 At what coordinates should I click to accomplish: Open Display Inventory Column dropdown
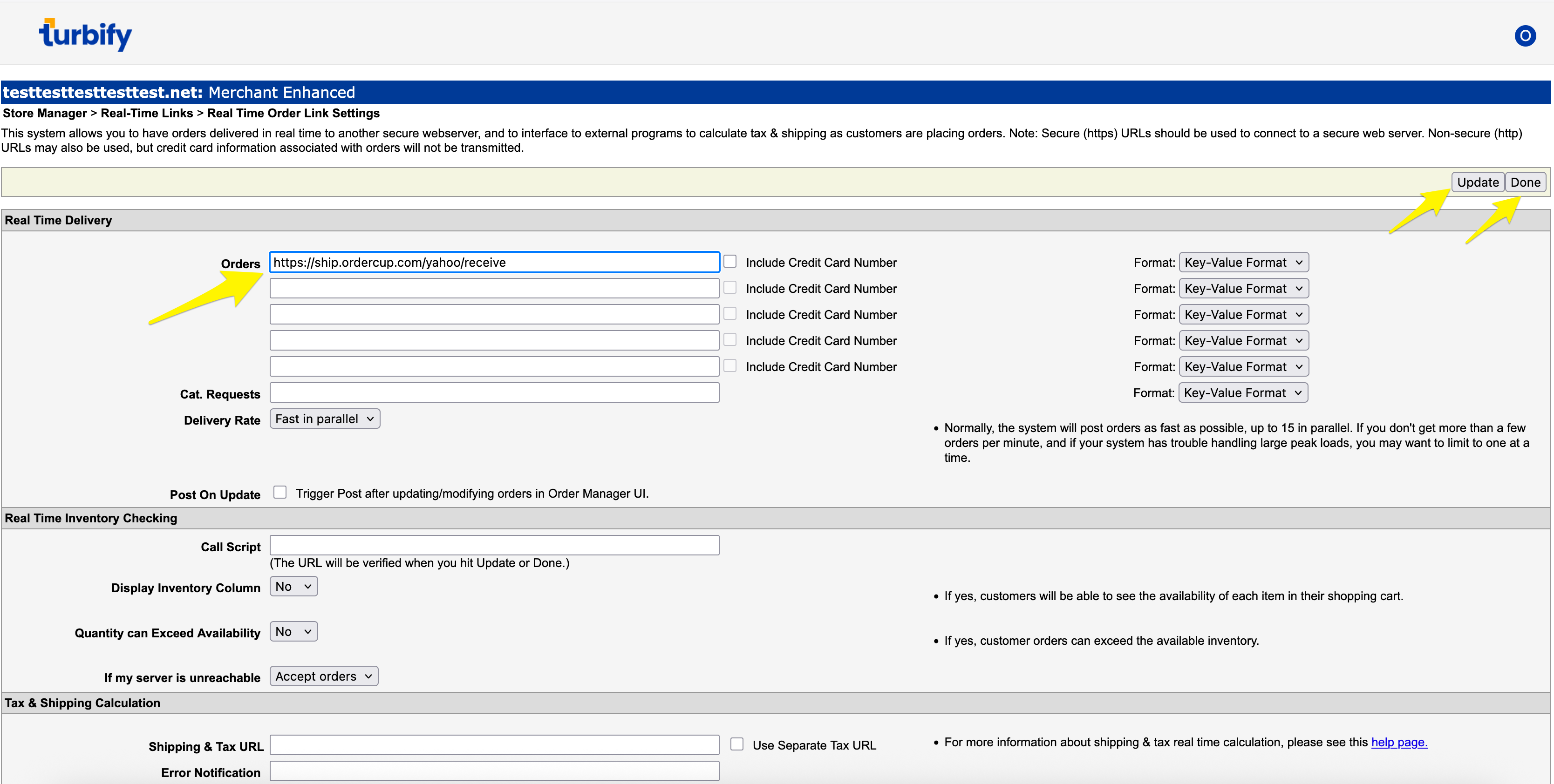tap(293, 586)
